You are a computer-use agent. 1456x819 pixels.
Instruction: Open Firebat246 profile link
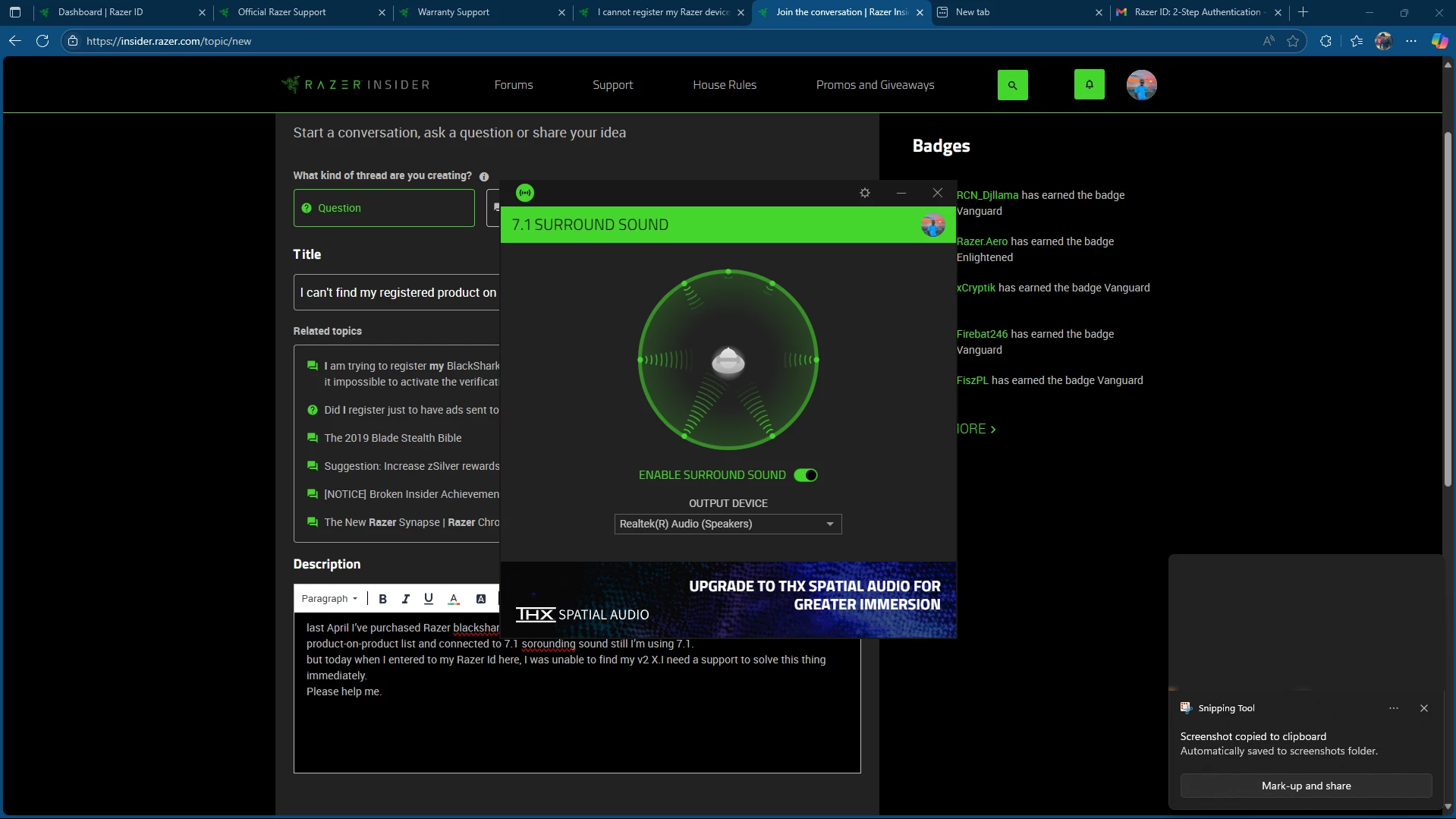pos(982,334)
